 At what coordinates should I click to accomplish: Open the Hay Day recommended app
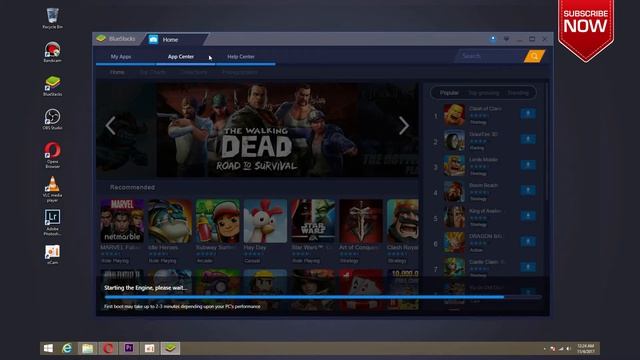[265, 221]
